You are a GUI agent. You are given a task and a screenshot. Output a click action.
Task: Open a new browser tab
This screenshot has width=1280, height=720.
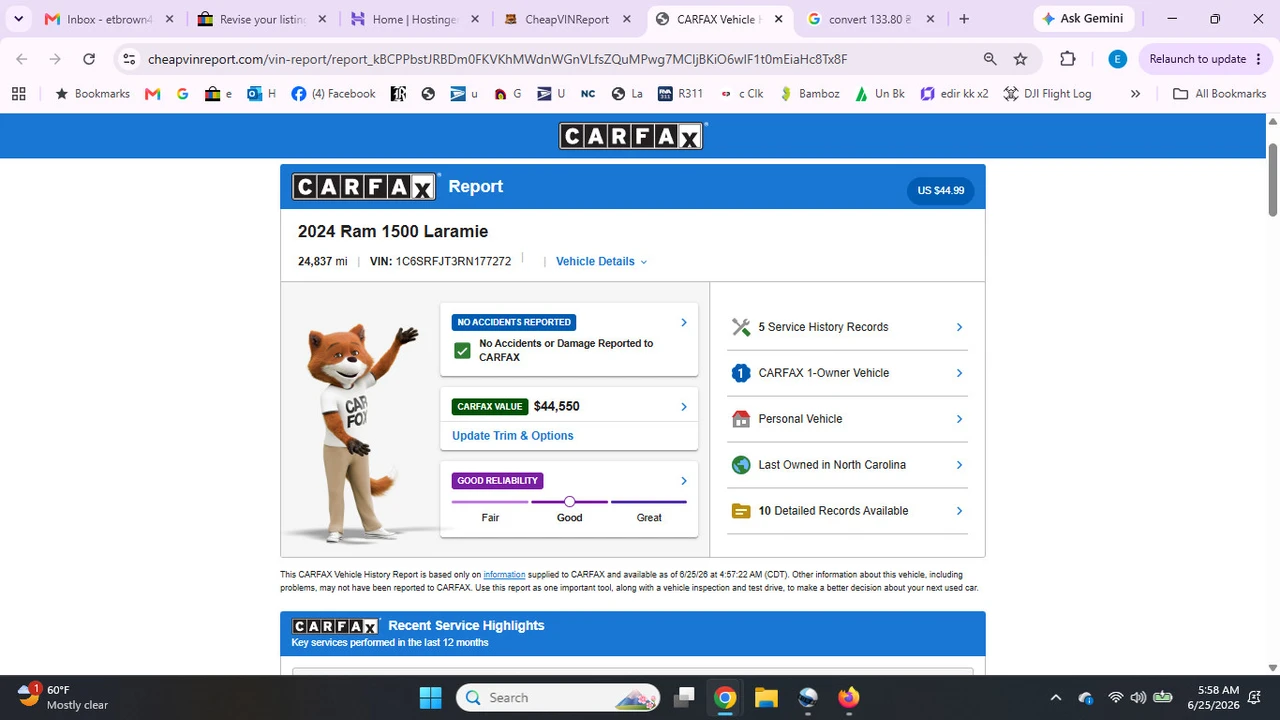(x=964, y=19)
